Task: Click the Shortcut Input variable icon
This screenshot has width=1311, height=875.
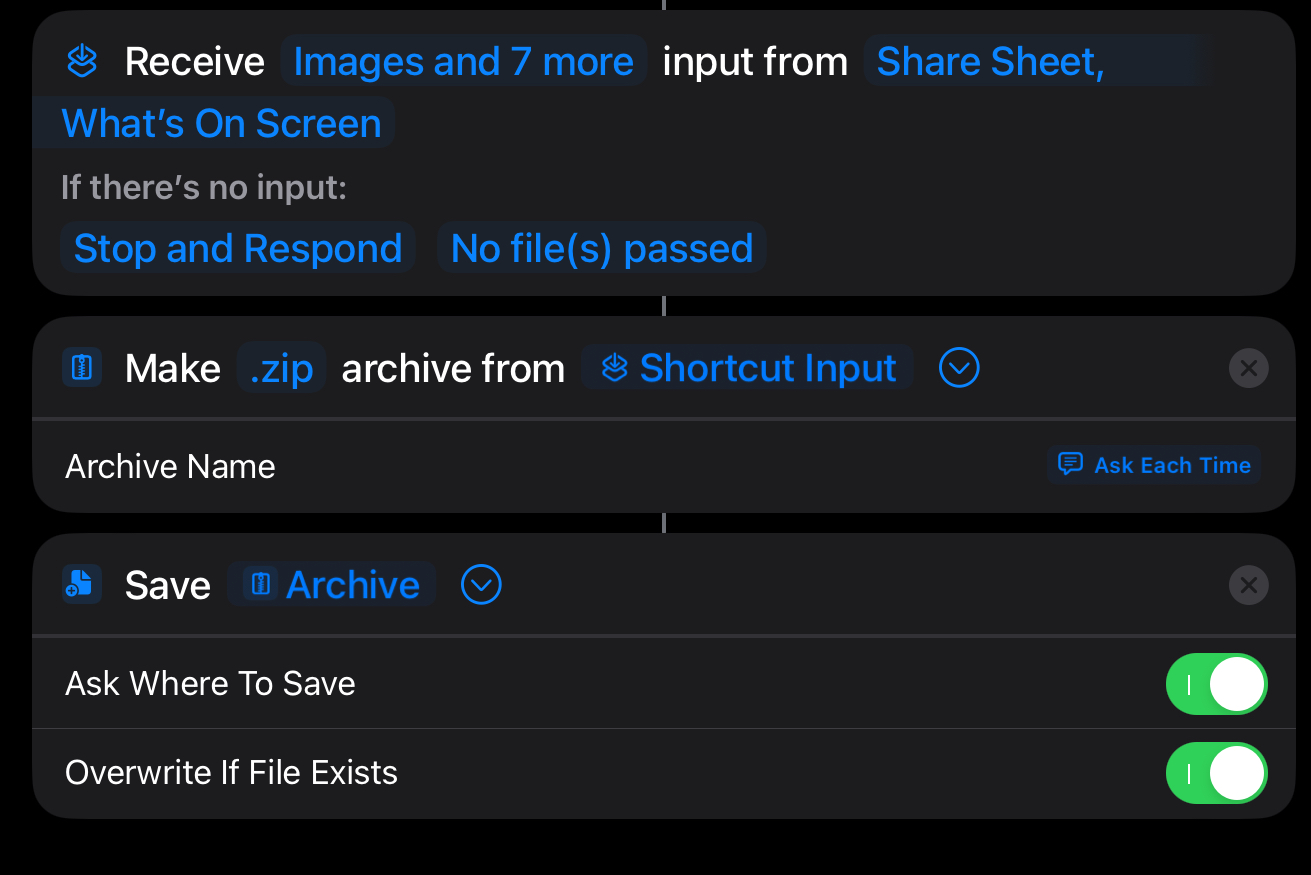Action: (614, 368)
